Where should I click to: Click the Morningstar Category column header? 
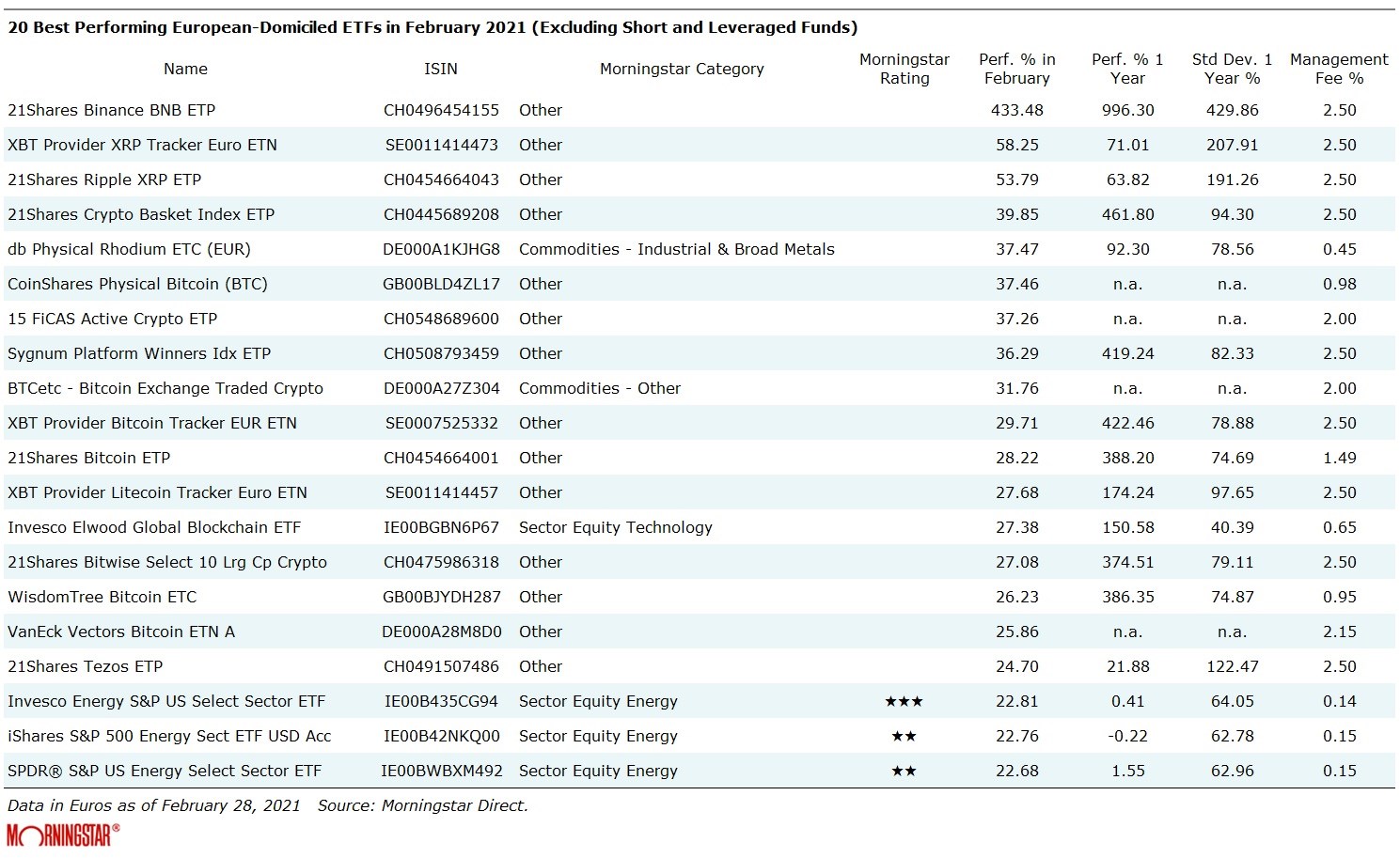[x=682, y=69]
